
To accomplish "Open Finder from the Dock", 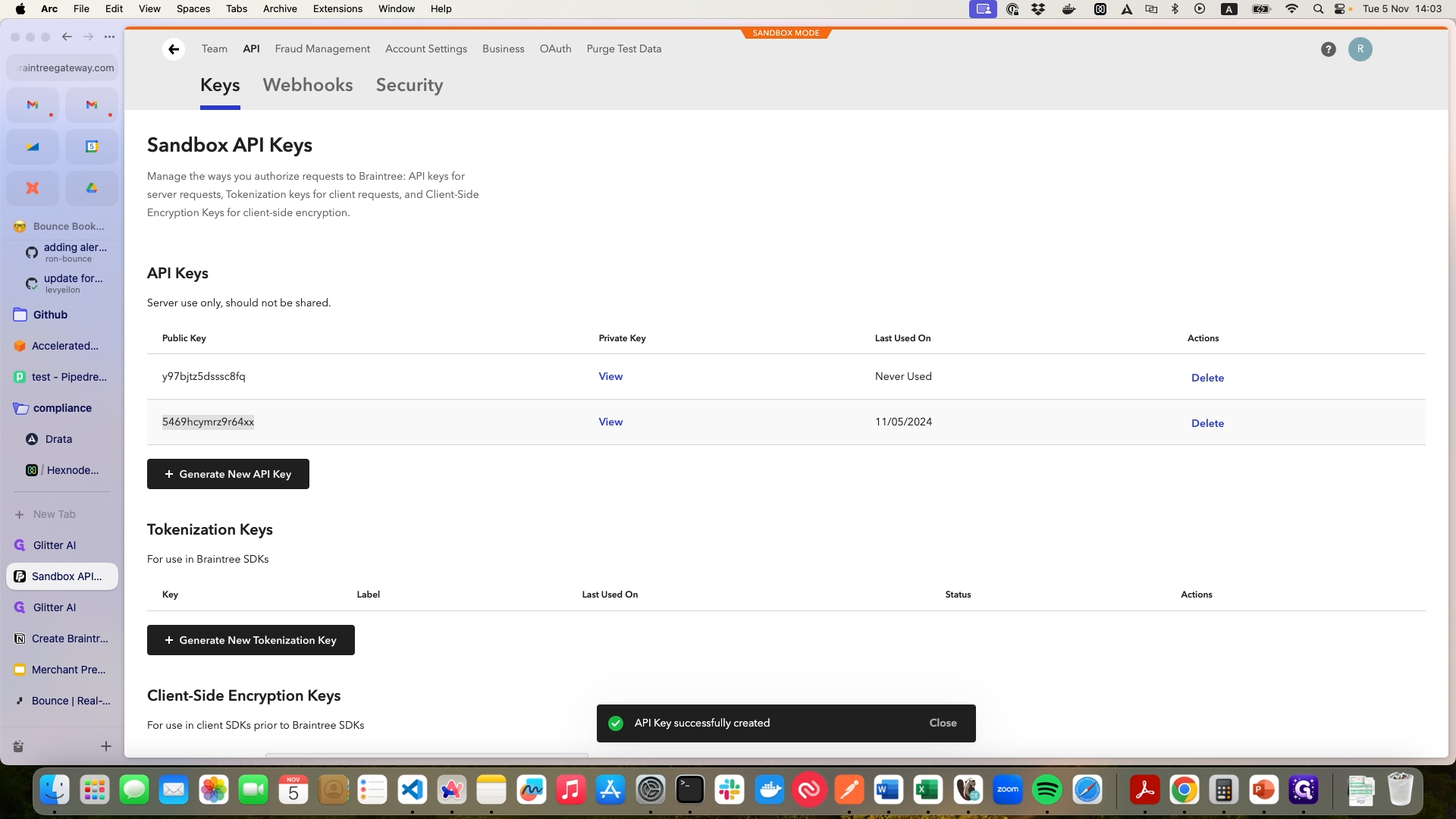I will coord(55,790).
